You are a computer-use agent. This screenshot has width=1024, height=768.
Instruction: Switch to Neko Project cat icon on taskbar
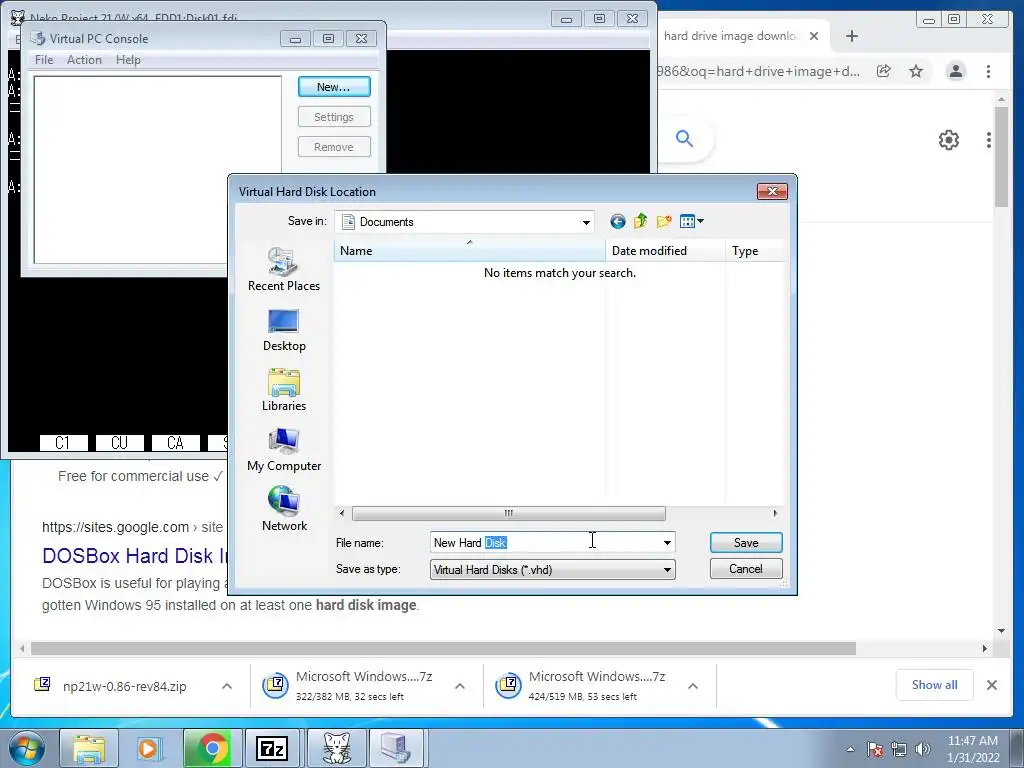(x=336, y=748)
